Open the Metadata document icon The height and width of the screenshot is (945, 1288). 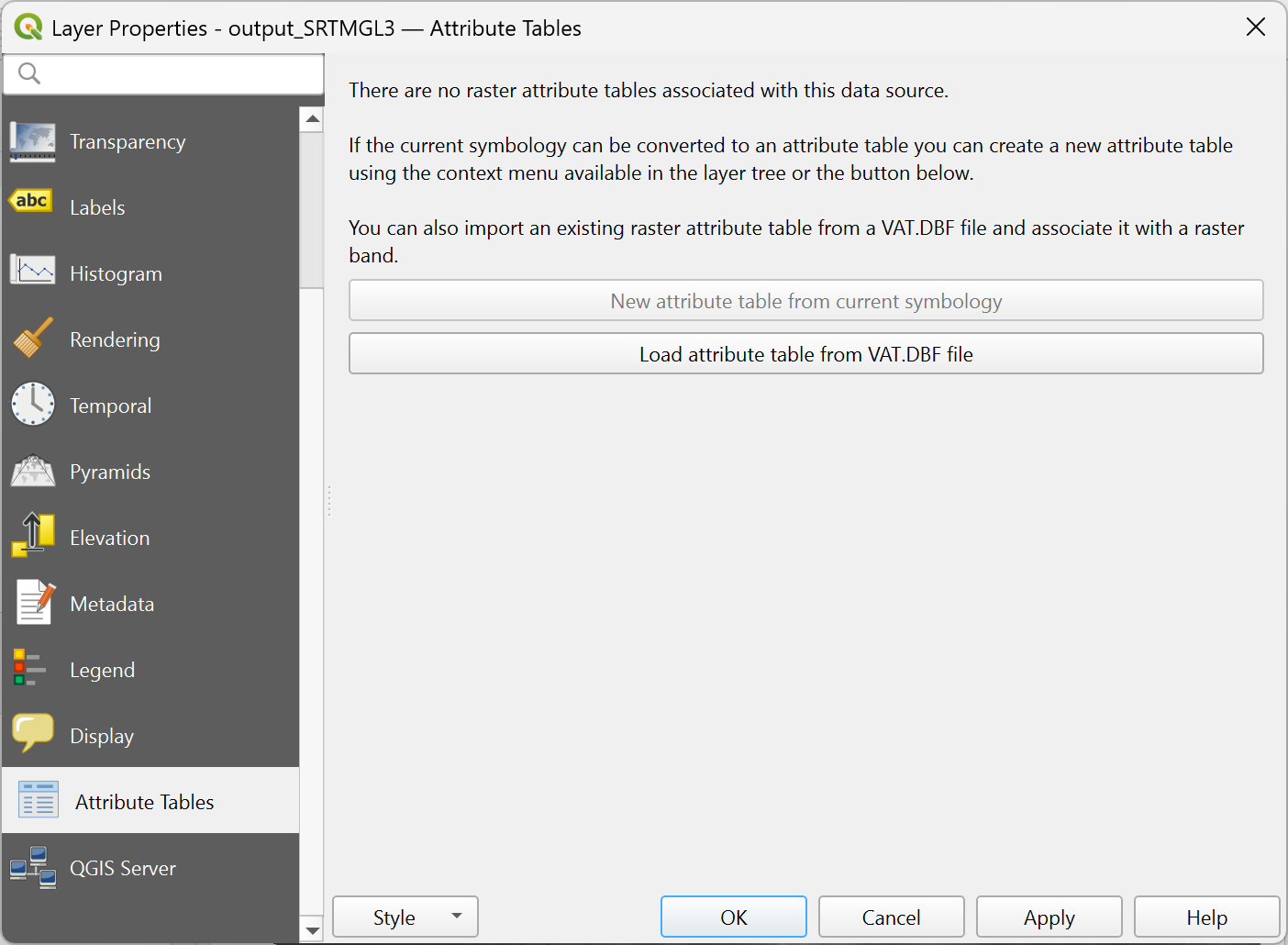[x=35, y=603]
